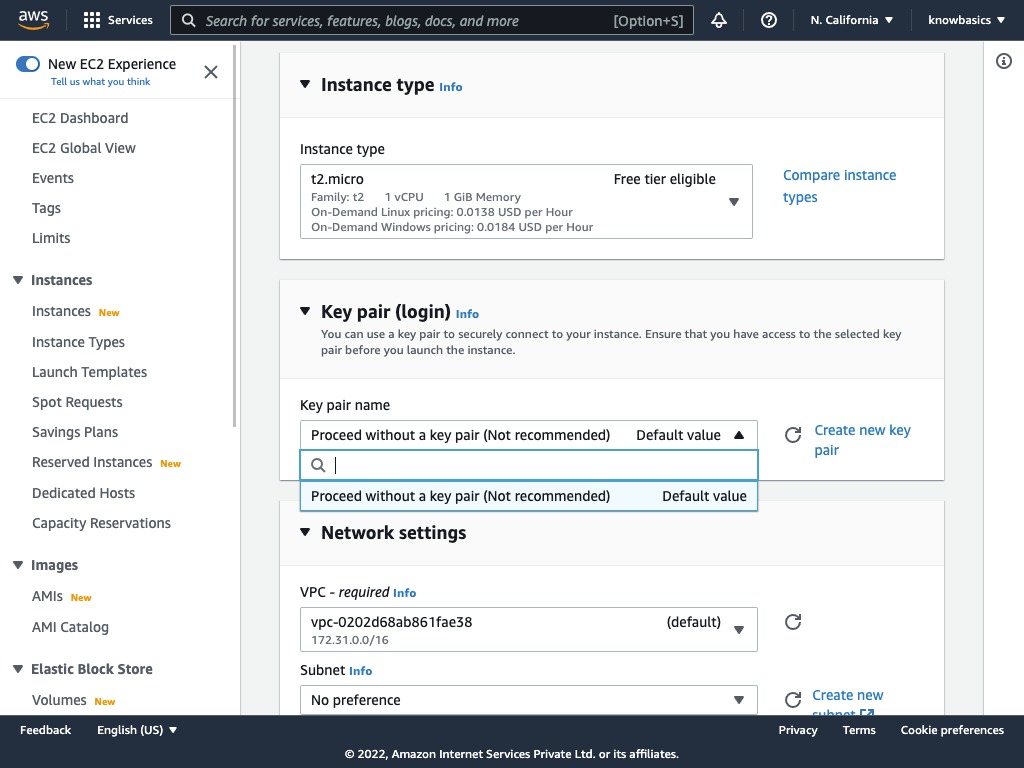Open AMIs page
Image resolution: width=1024 pixels, height=768 pixels.
[x=48, y=596]
